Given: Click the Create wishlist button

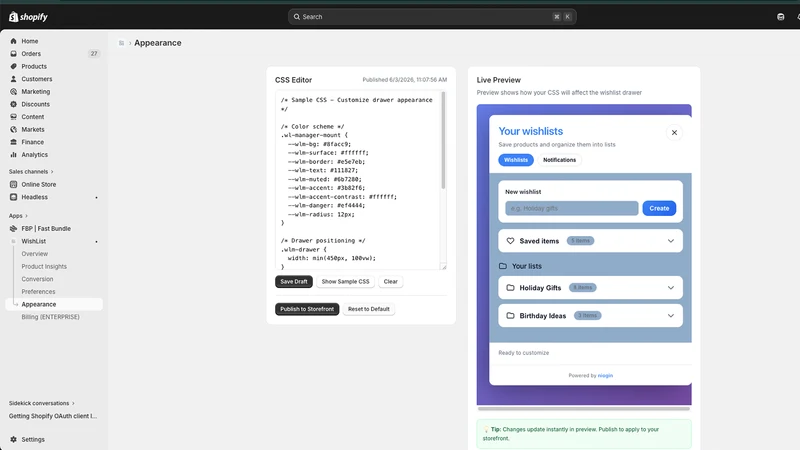Looking at the screenshot, I should 659,208.
